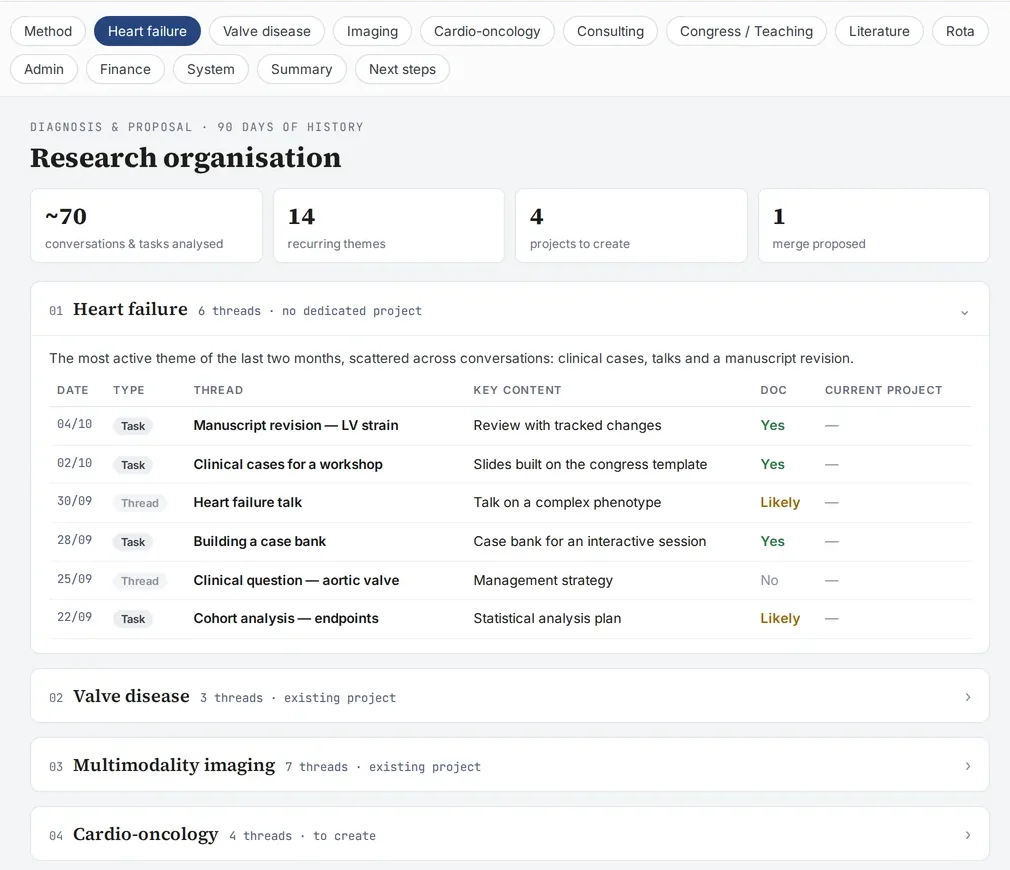
Task: Expand the Valve disease section chevron
Action: click(x=967, y=697)
